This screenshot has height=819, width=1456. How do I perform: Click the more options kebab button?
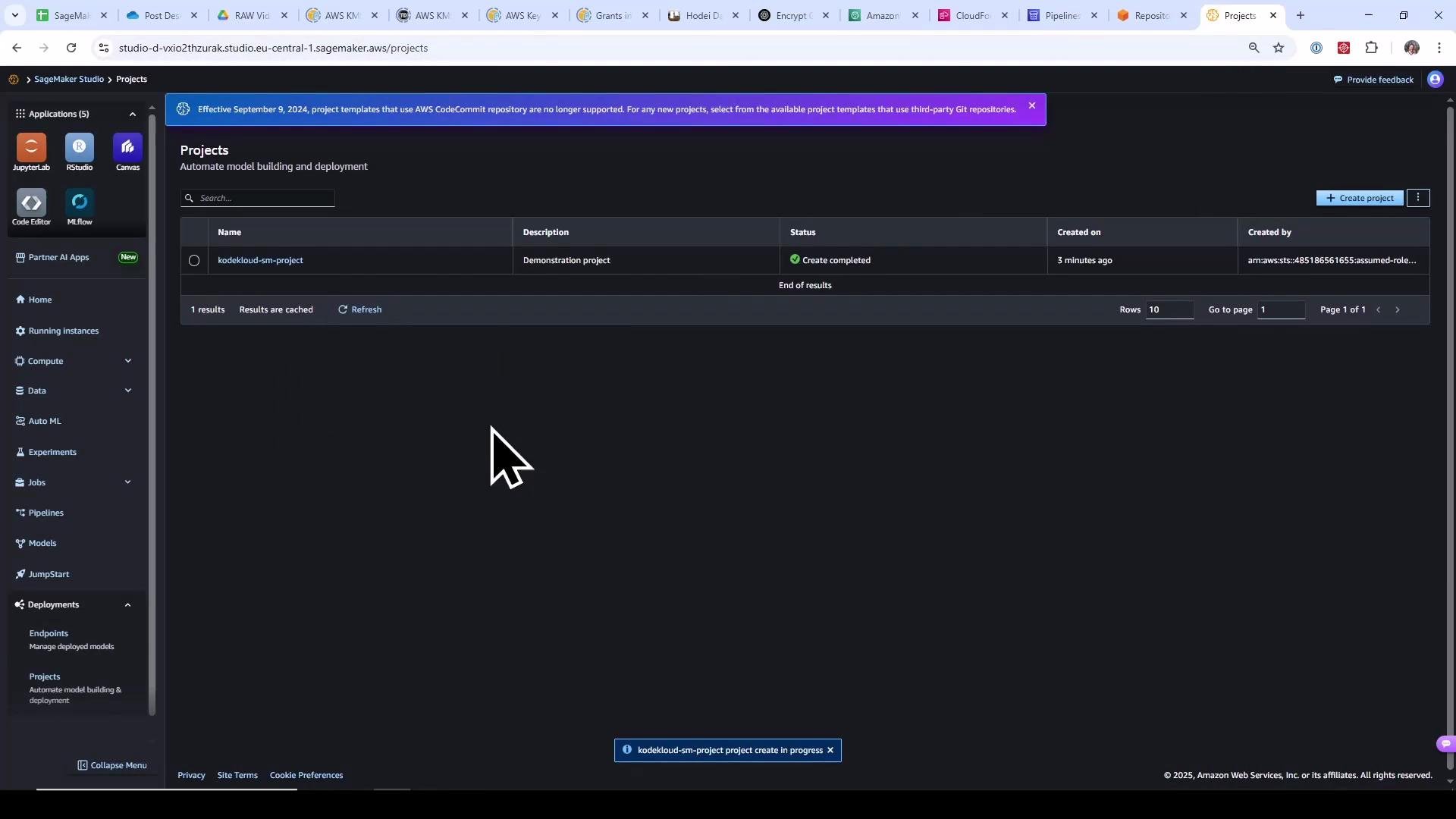point(1418,198)
